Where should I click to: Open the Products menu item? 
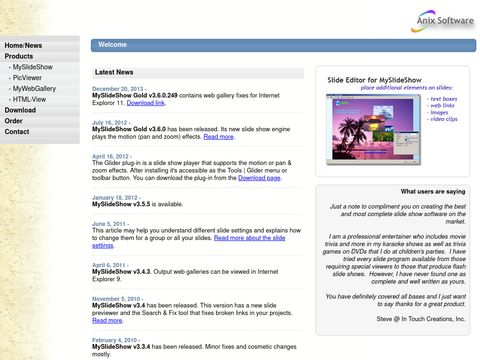pyautogui.click(x=19, y=56)
